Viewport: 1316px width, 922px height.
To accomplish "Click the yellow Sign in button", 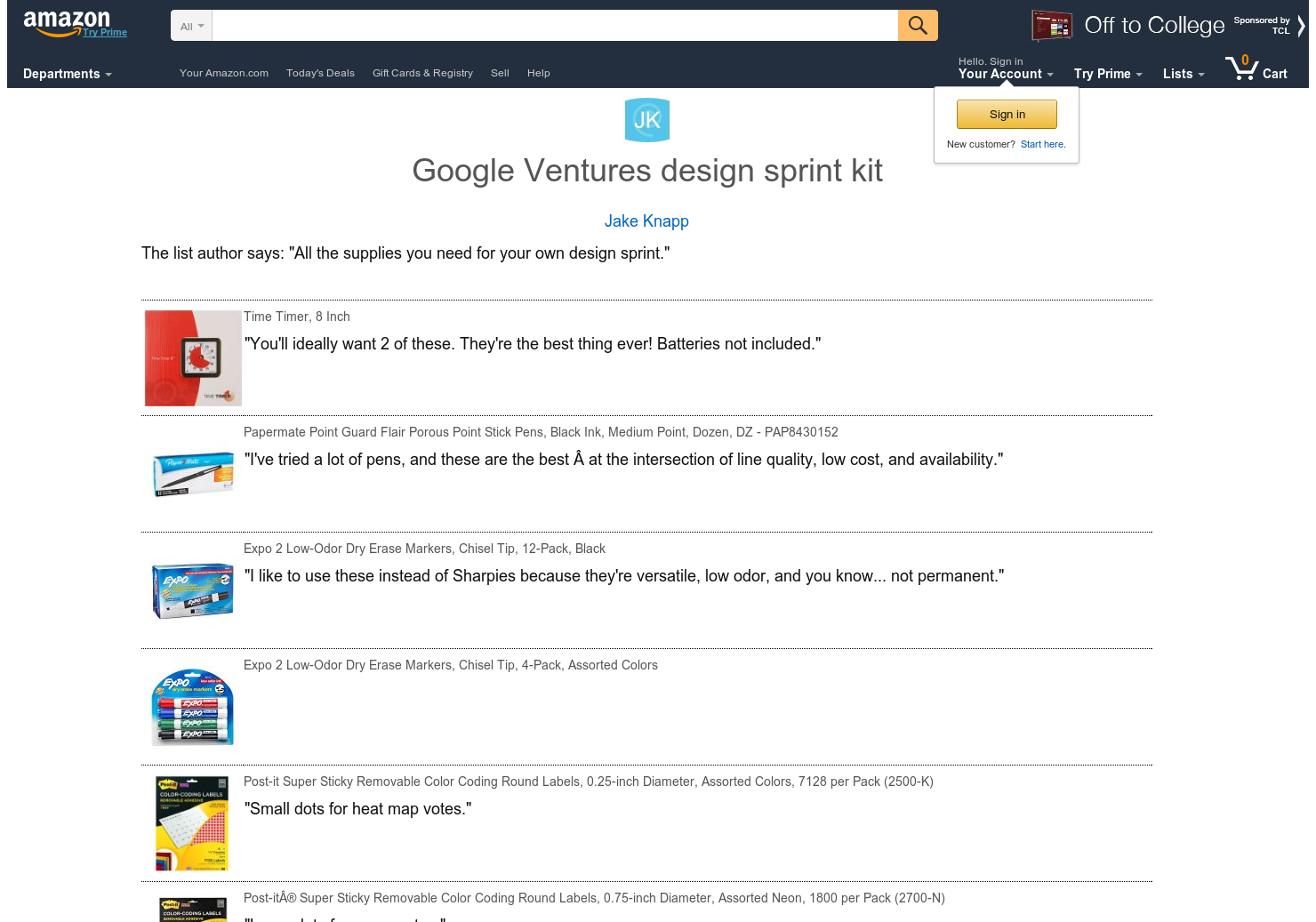I will 1007,114.
